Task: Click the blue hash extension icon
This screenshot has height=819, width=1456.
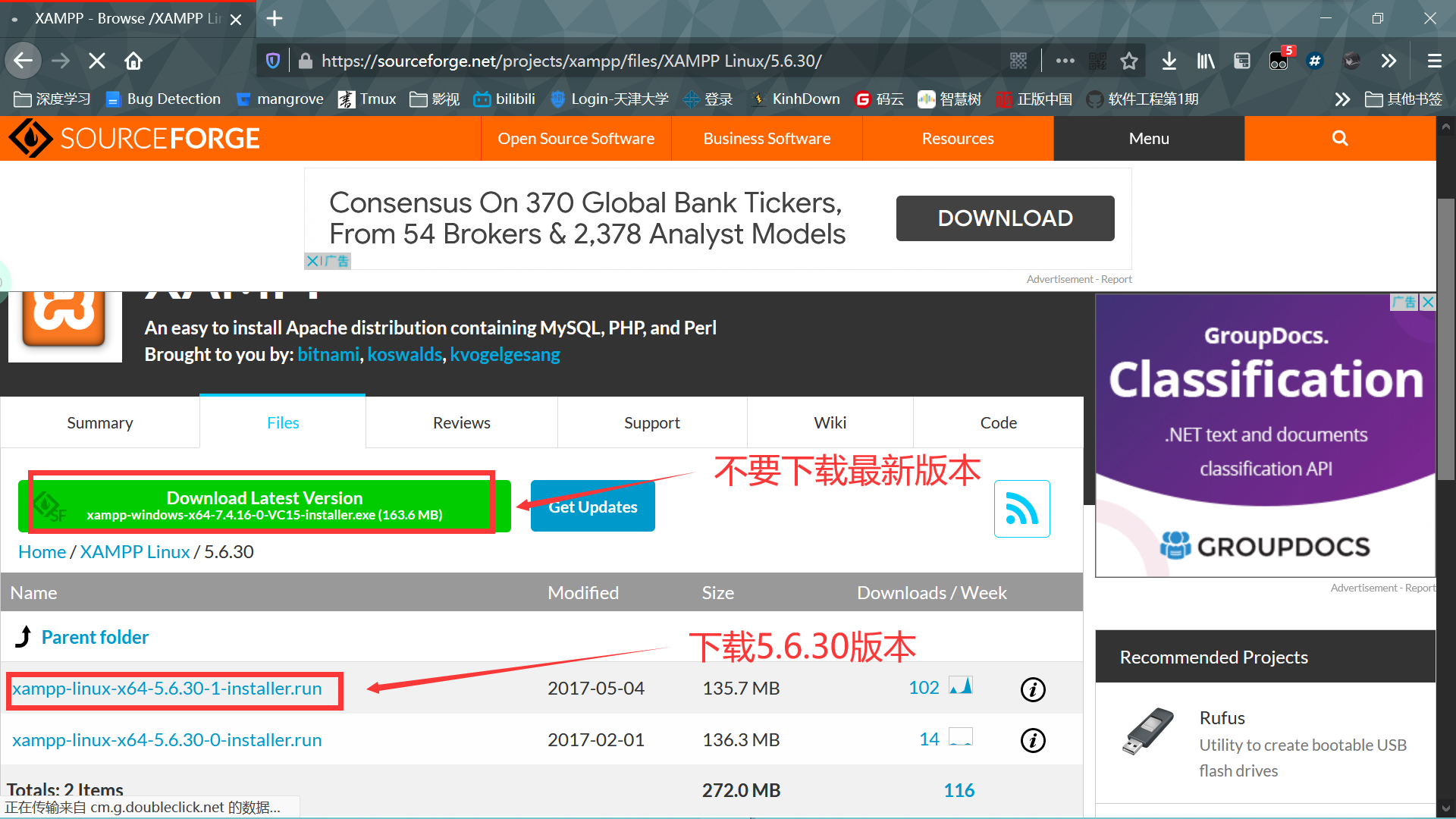Action: 1316,61
